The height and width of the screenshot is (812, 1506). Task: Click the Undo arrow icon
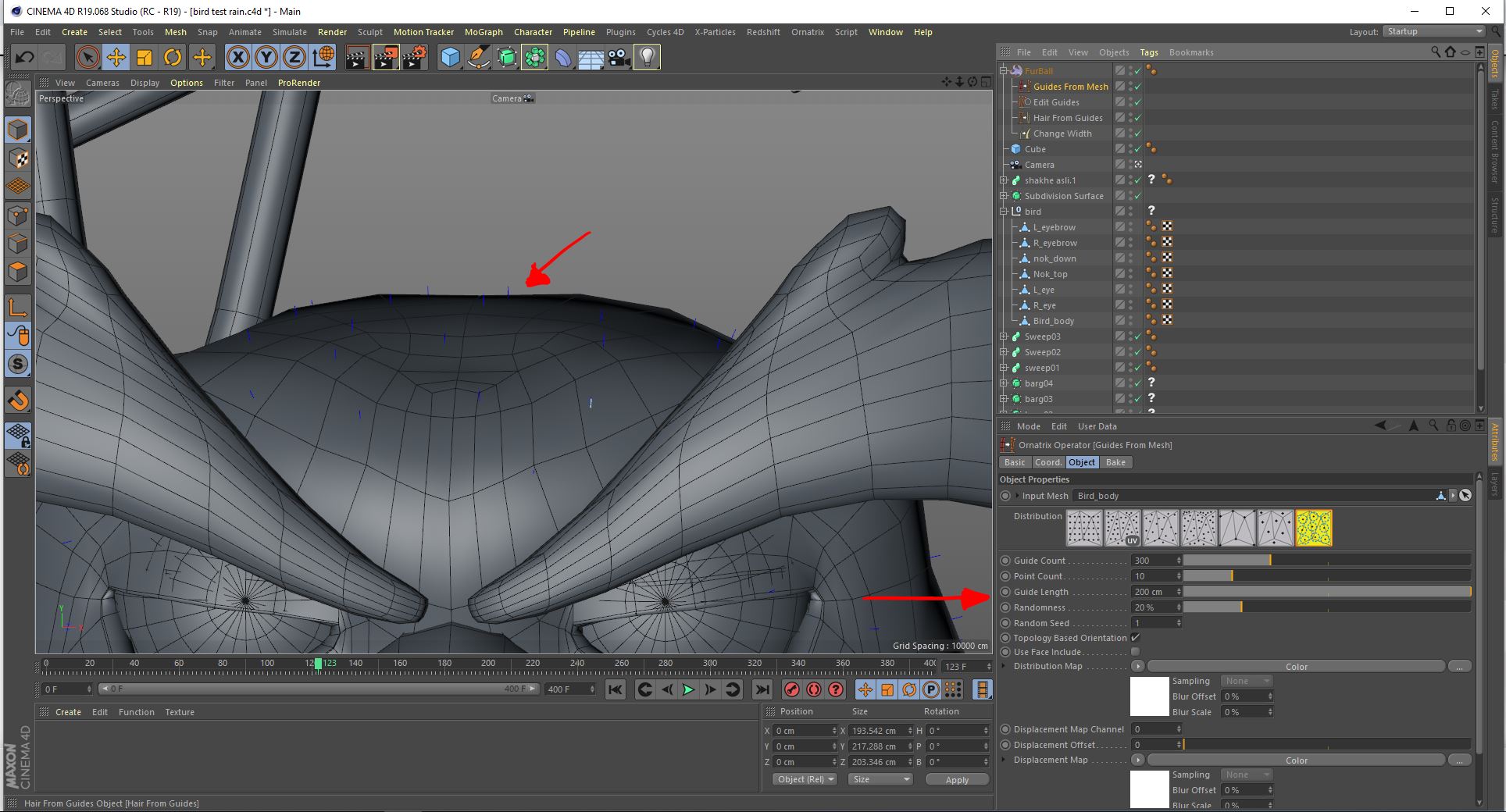click(24, 57)
